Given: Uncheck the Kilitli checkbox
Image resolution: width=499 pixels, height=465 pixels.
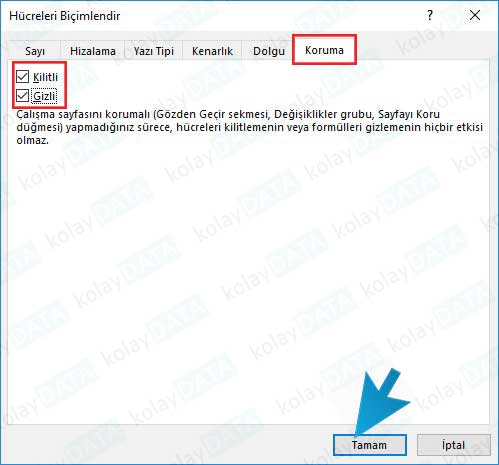Looking at the screenshot, I should (22, 77).
